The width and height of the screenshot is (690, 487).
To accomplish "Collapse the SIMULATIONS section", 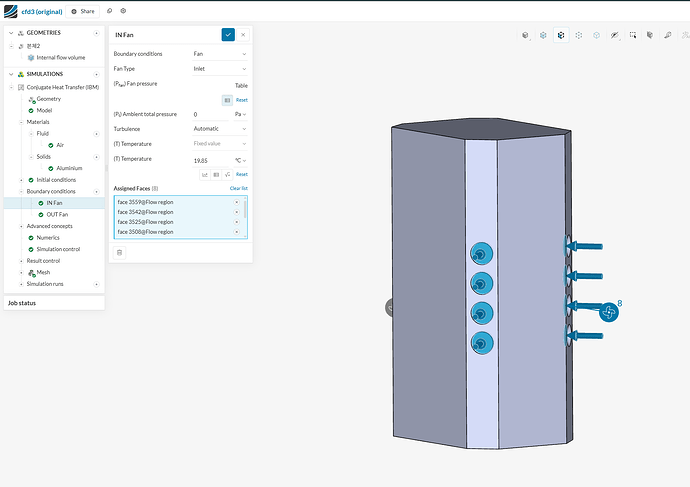I will point(11,74).
